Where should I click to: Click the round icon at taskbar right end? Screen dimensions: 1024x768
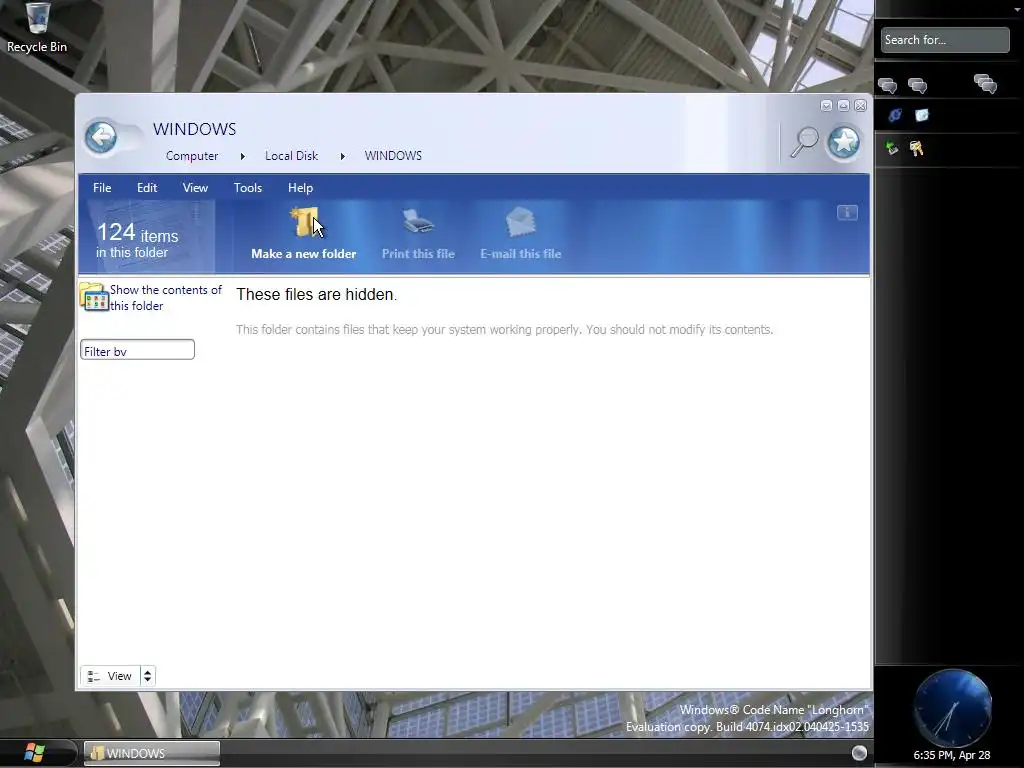[x=859, y=753]
